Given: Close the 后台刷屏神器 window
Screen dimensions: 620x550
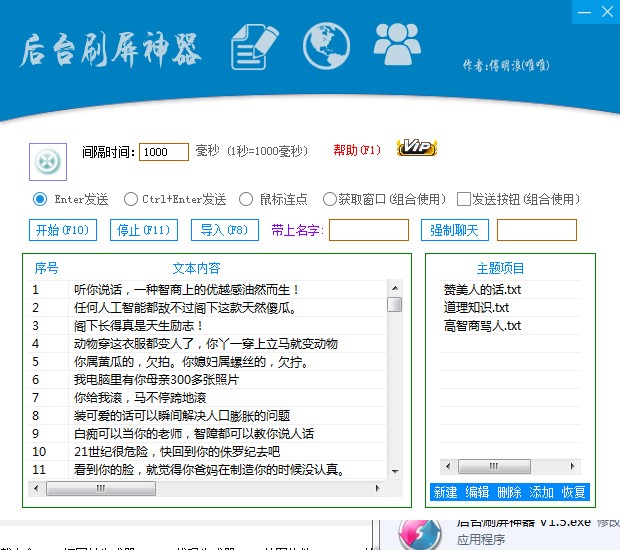Looking at the screenshot, I should [608, 12].
